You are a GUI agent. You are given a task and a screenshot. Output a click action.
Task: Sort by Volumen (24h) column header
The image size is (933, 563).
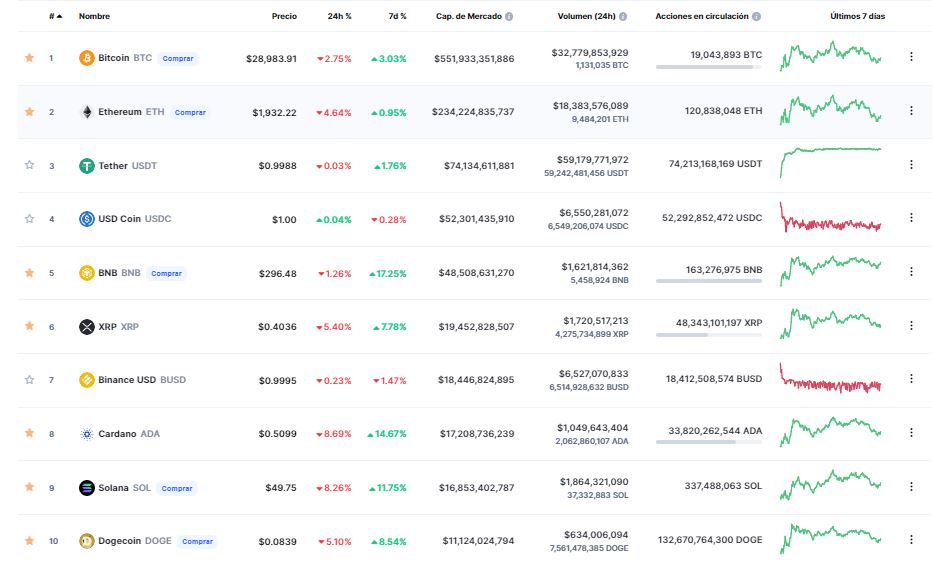click(x=586, y=16)
